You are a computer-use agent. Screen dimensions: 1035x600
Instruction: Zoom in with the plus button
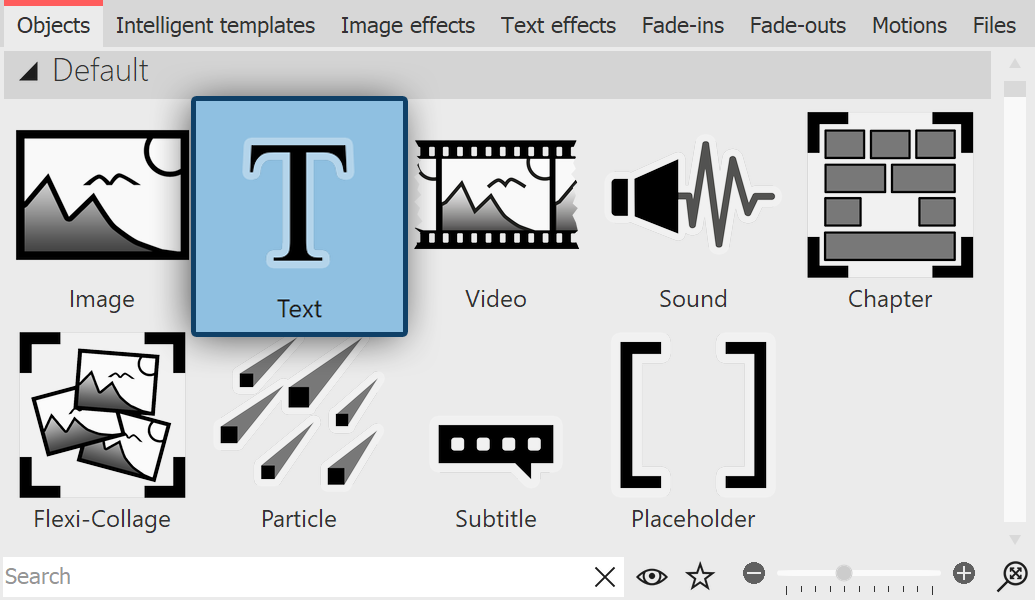pos(963,574)
